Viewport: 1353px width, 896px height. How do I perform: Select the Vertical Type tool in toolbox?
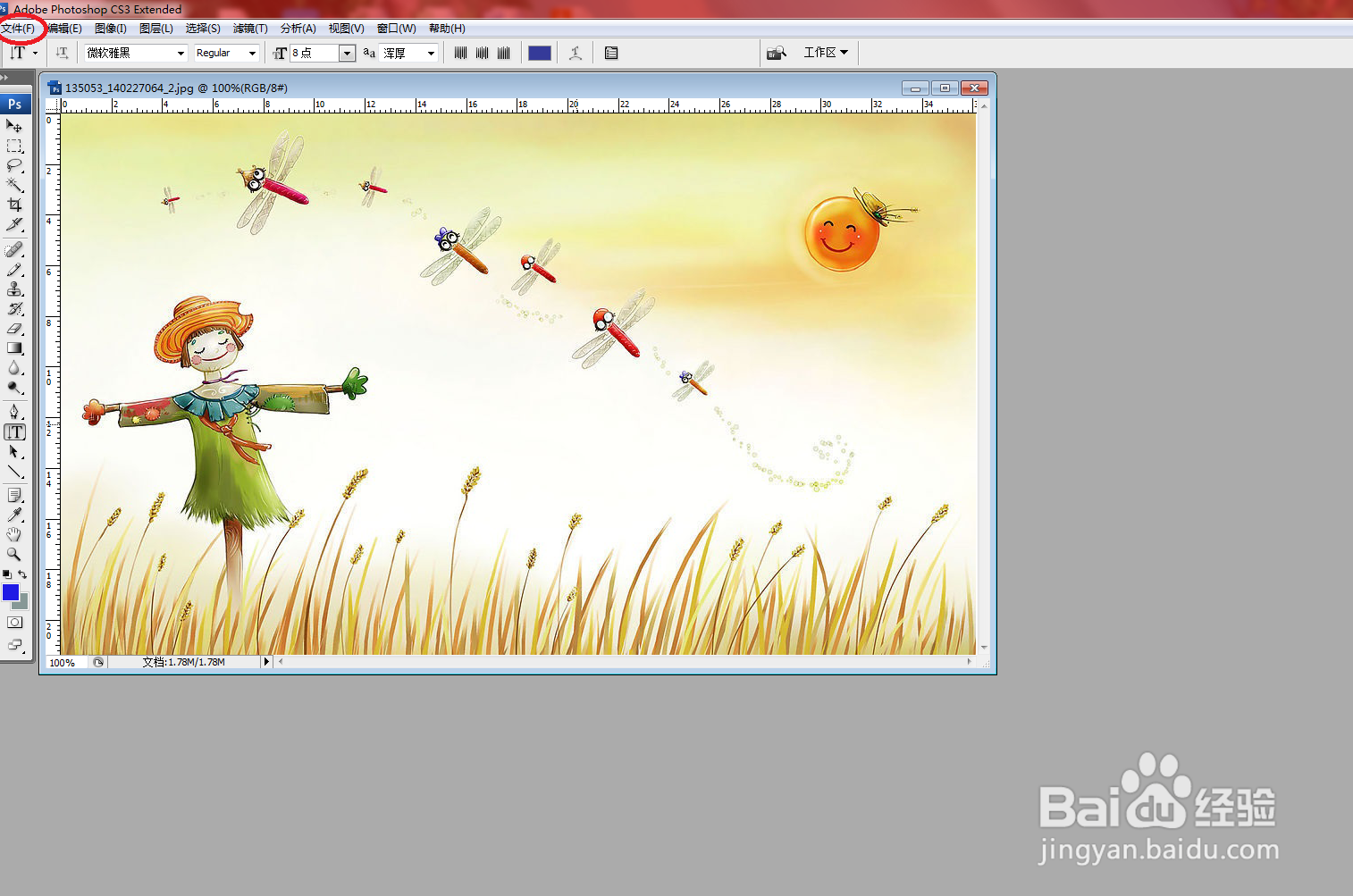click(x=14, y=431)
